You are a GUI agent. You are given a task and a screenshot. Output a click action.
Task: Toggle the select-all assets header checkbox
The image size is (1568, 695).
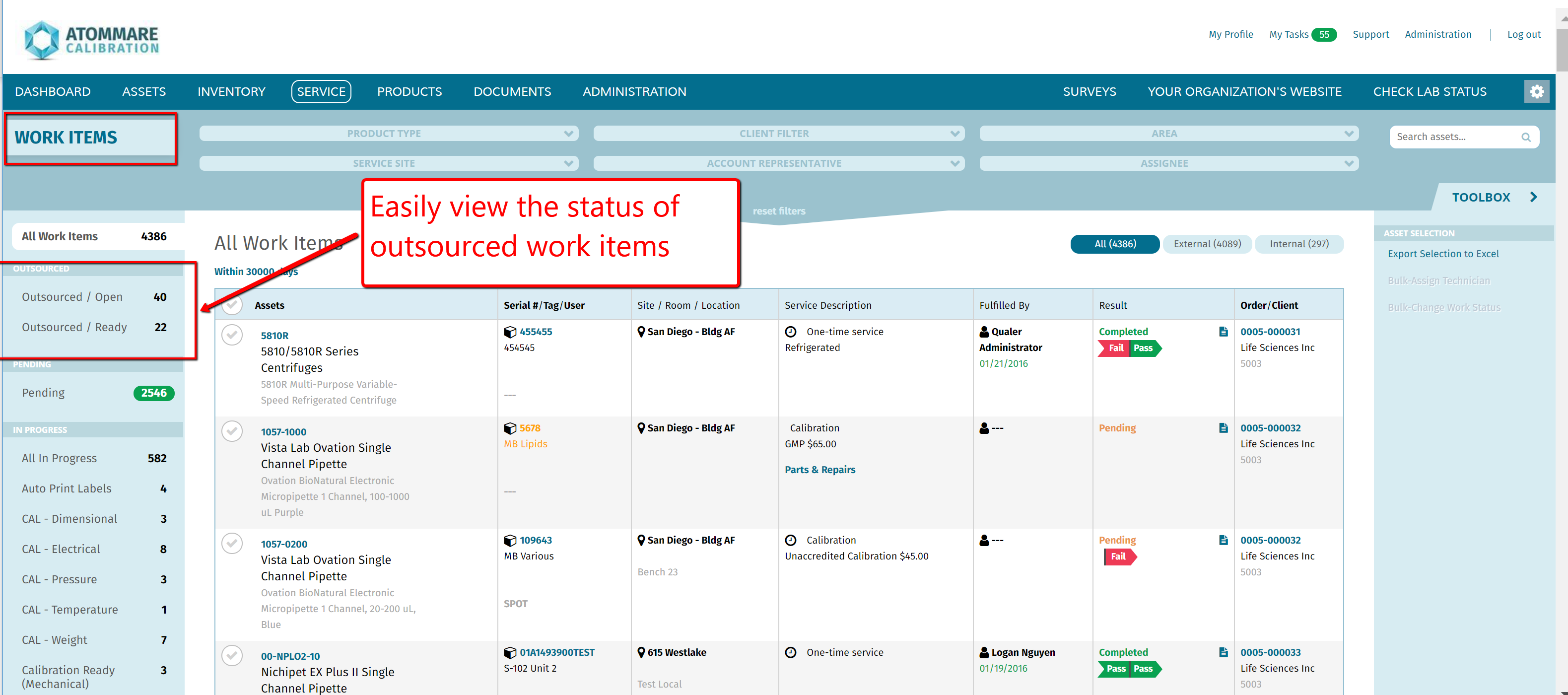[232, 305]
